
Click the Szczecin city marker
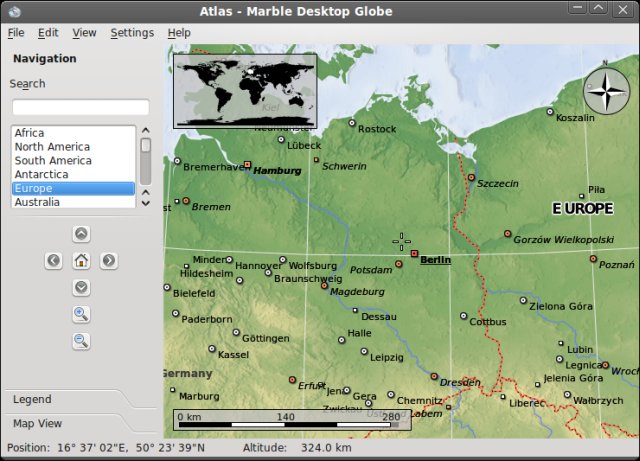coord(471,177)
